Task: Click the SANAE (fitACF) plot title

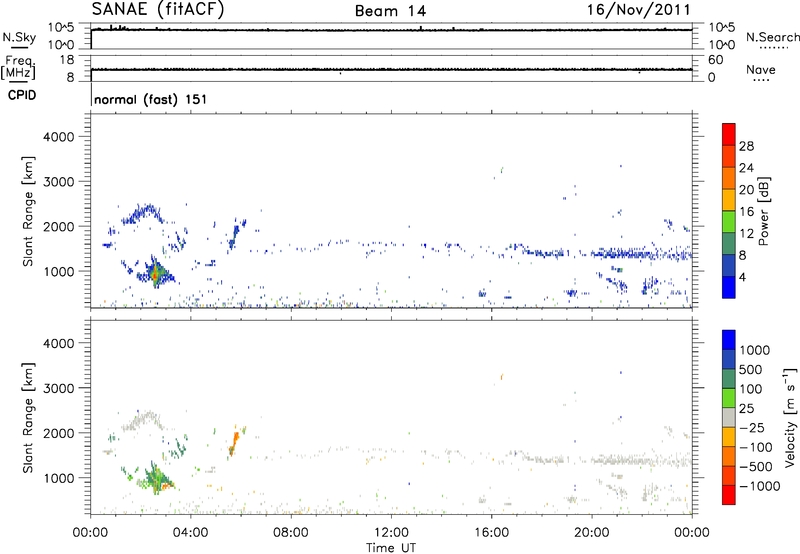Action: coord(158,9)
